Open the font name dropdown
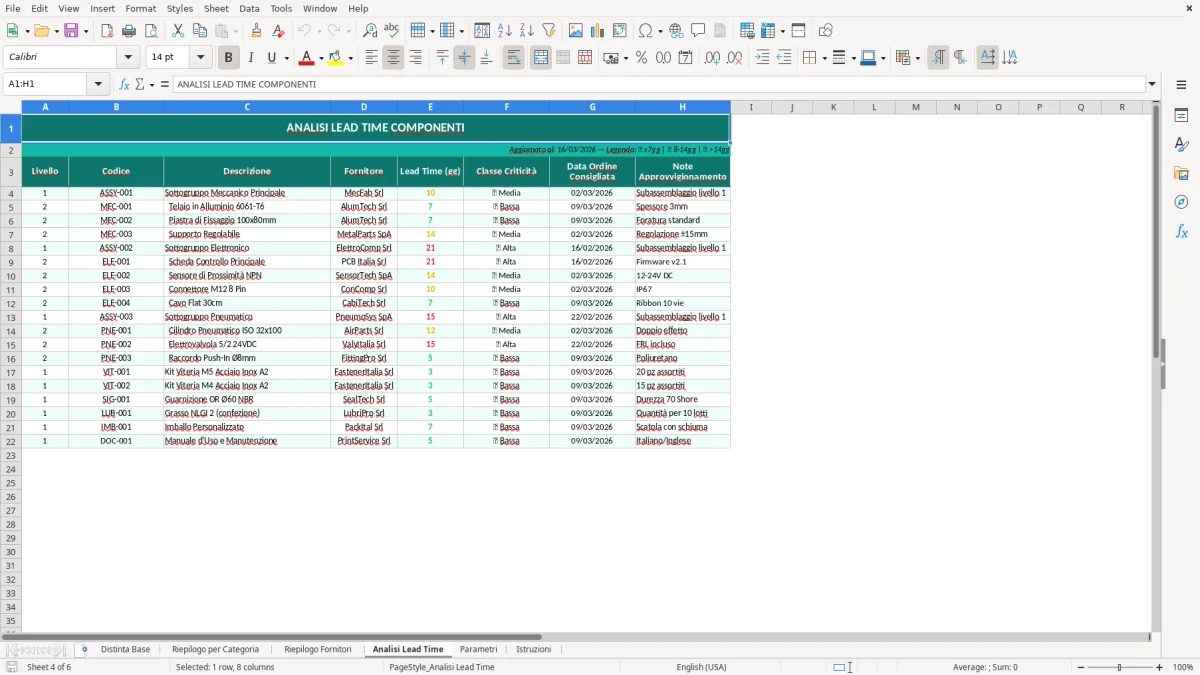Image resolution: width=1200 pixels, height=675 pixels. click(x=128, y=58)
